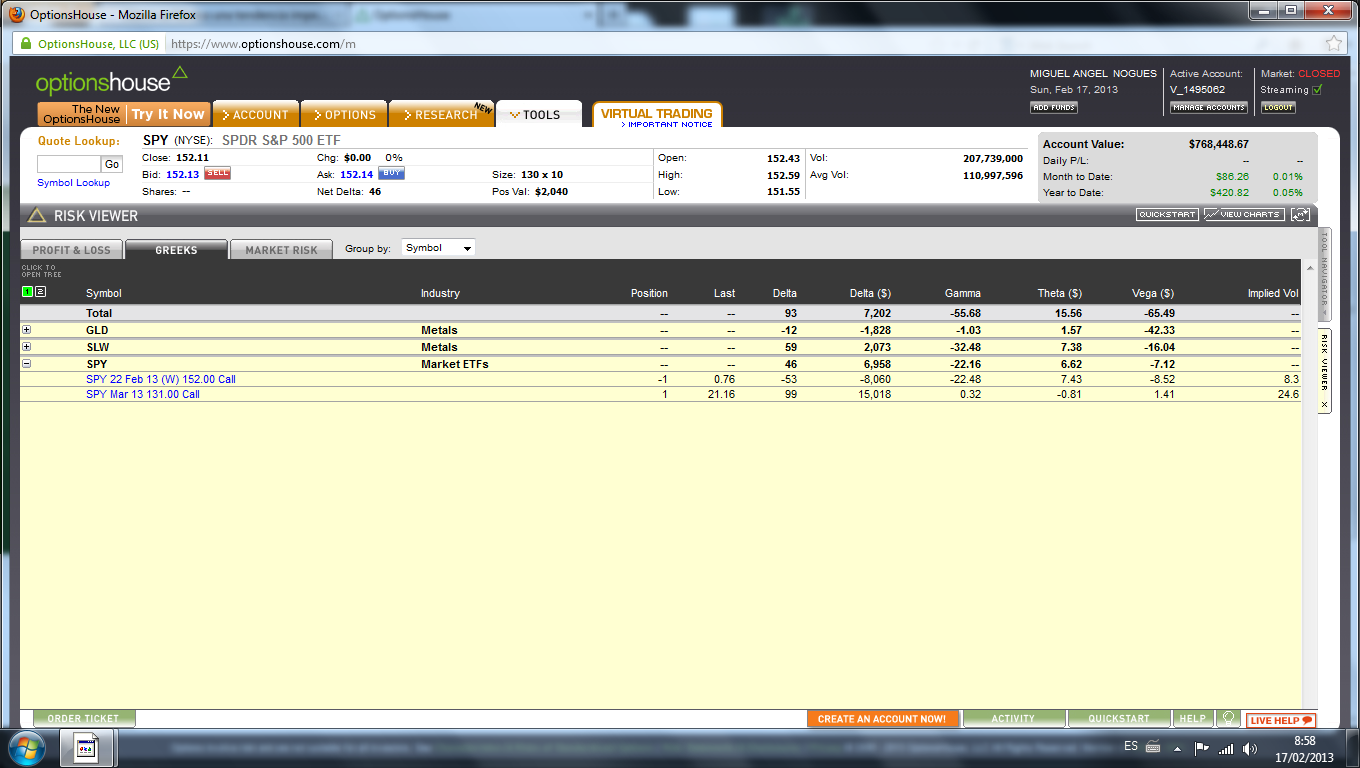The width and height of the screenshot is (1360, 768).
Task: Open the Activity panel
Action: pyautogui.click(x=1013, y=718)
